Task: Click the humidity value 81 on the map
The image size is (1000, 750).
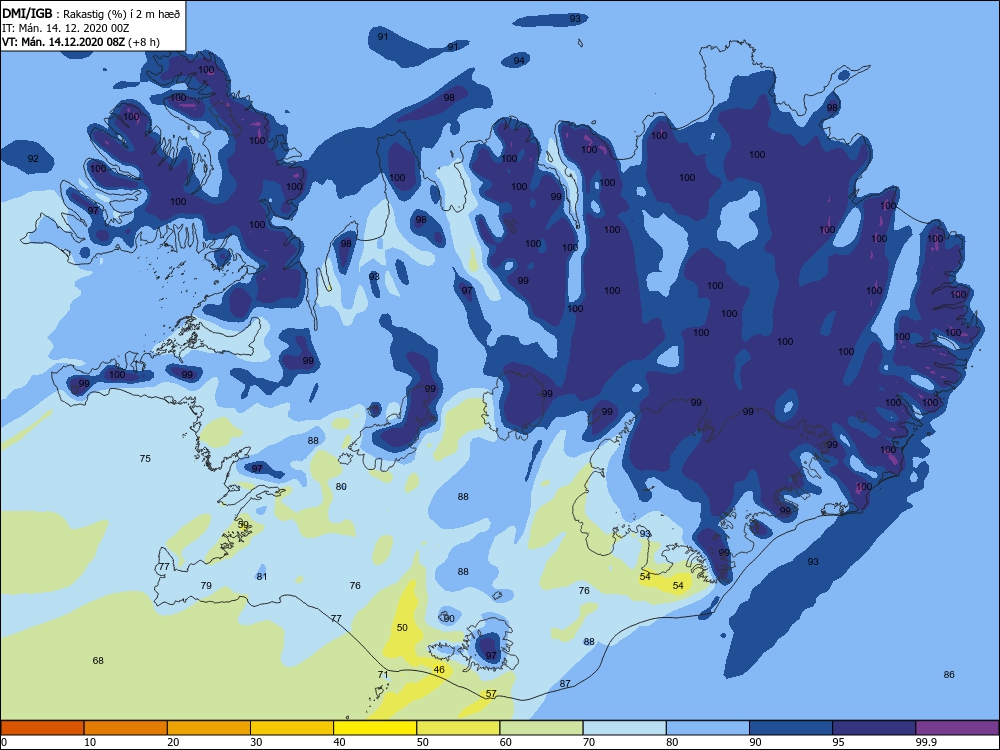Action: tap(261, 576)
